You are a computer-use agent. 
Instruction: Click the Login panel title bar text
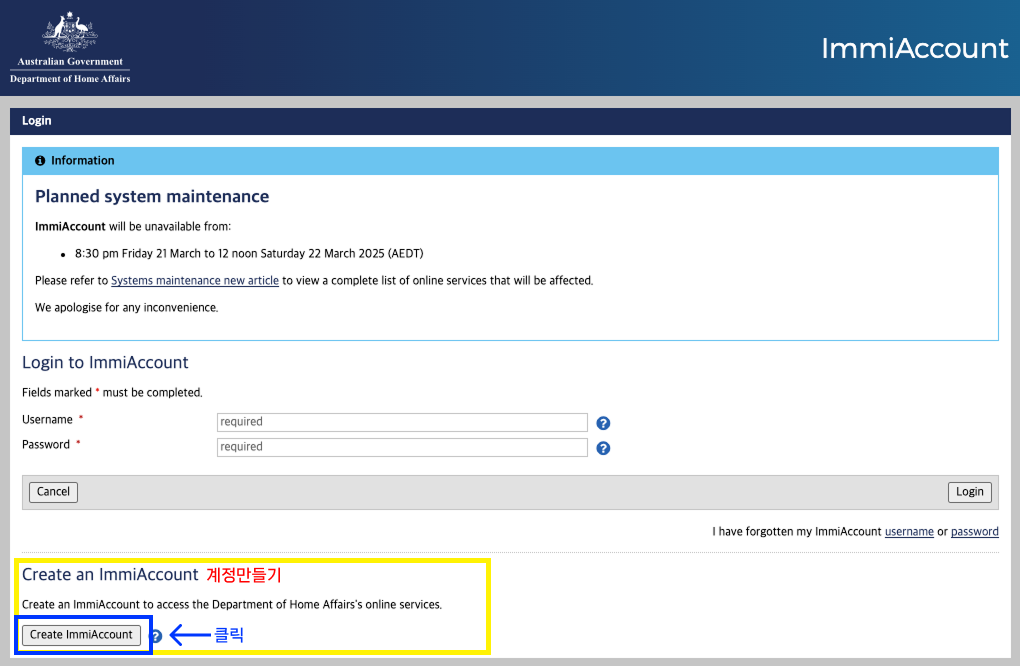pyautogui.click(x=36, y=120)
